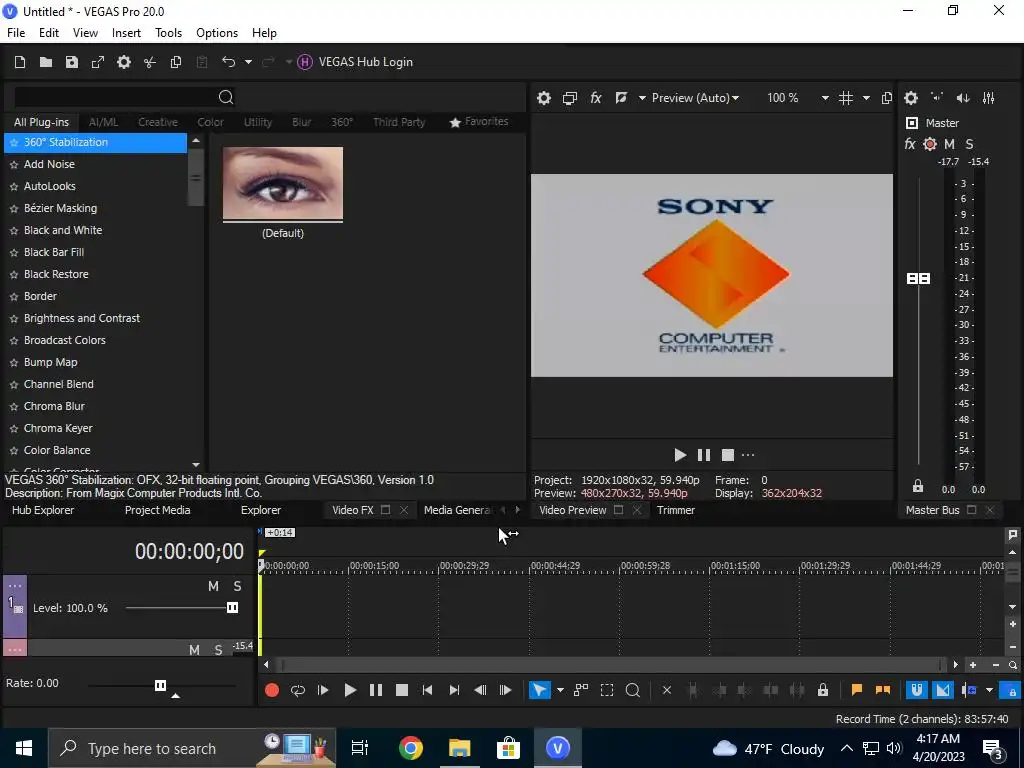Copy snapshot to clipboard icon in the preview
The width and height of the screenshot is (1024, 768).
pos(886,98)
